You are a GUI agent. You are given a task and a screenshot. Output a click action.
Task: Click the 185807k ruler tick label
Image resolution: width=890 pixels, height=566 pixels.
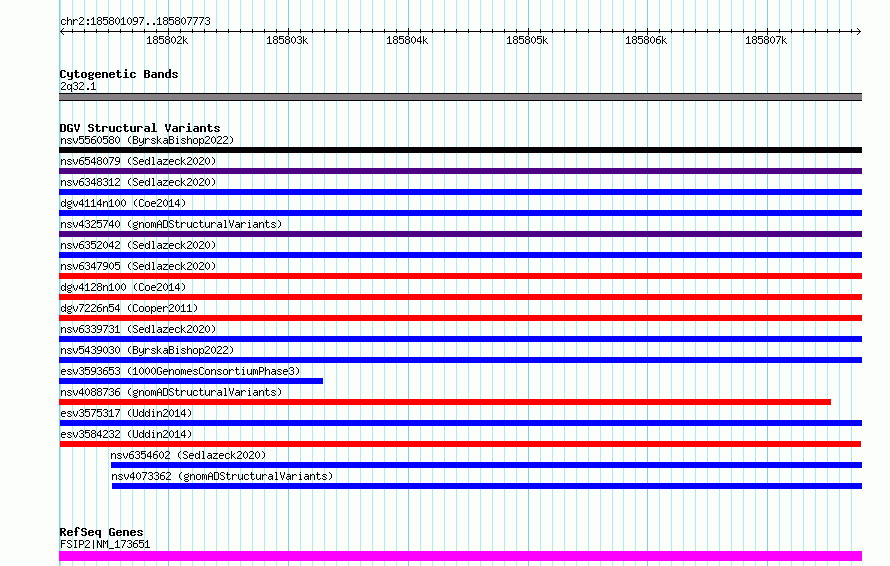(x=766, y=40)
